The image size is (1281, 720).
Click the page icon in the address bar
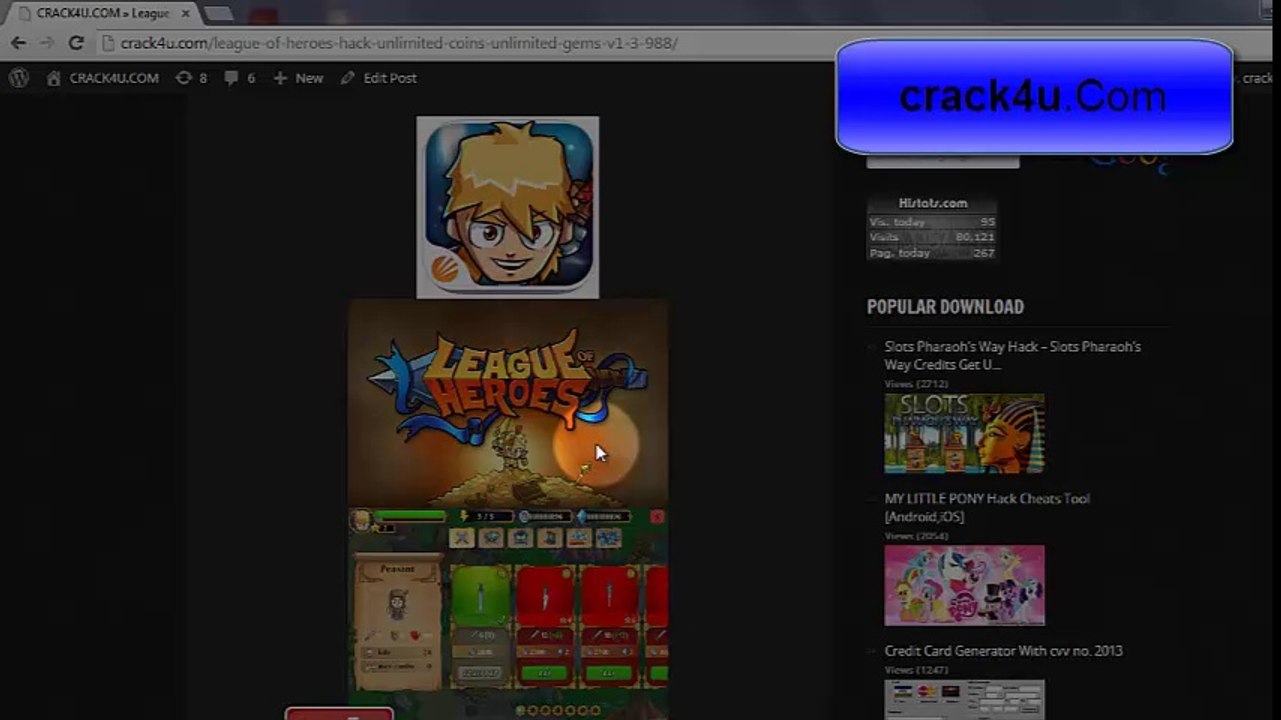108,43
